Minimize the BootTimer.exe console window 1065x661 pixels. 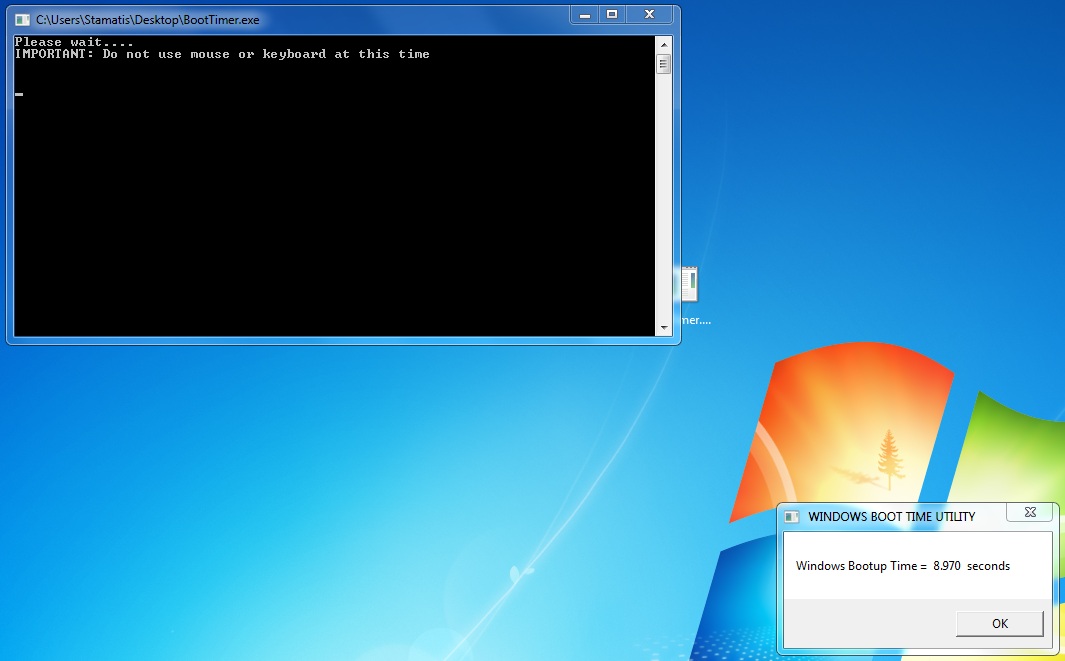pos(584,14)
